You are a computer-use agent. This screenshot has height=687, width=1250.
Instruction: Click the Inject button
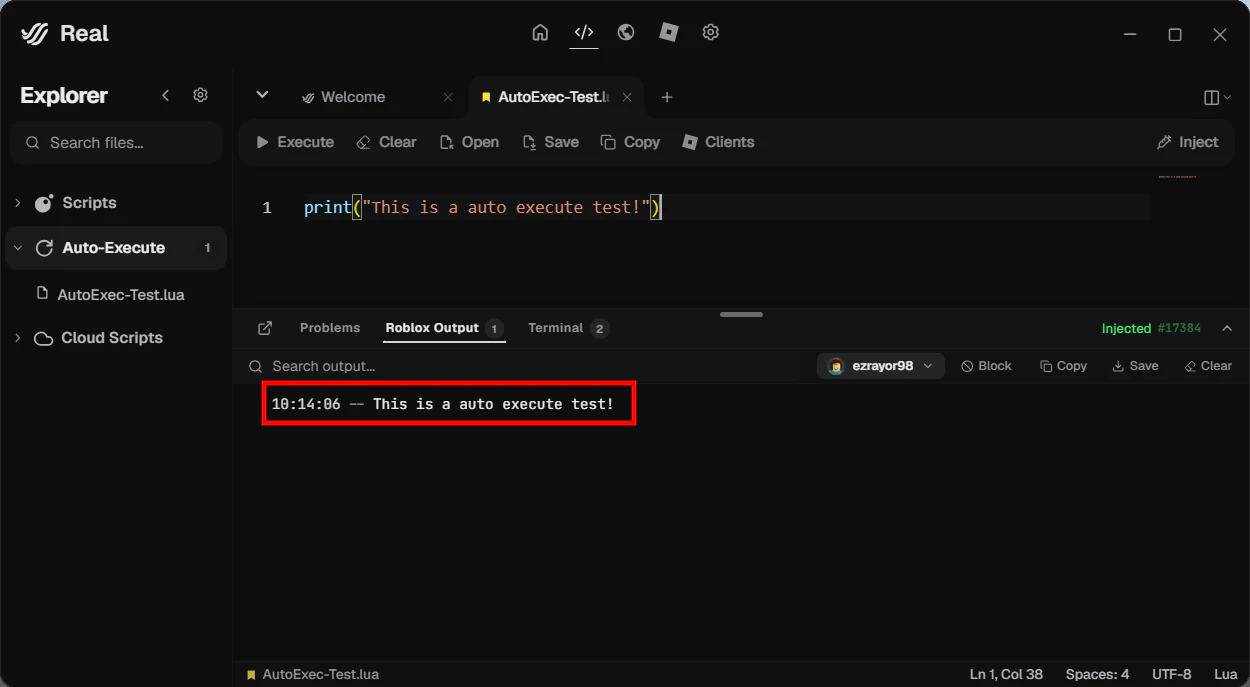(x=1188, y=142)
